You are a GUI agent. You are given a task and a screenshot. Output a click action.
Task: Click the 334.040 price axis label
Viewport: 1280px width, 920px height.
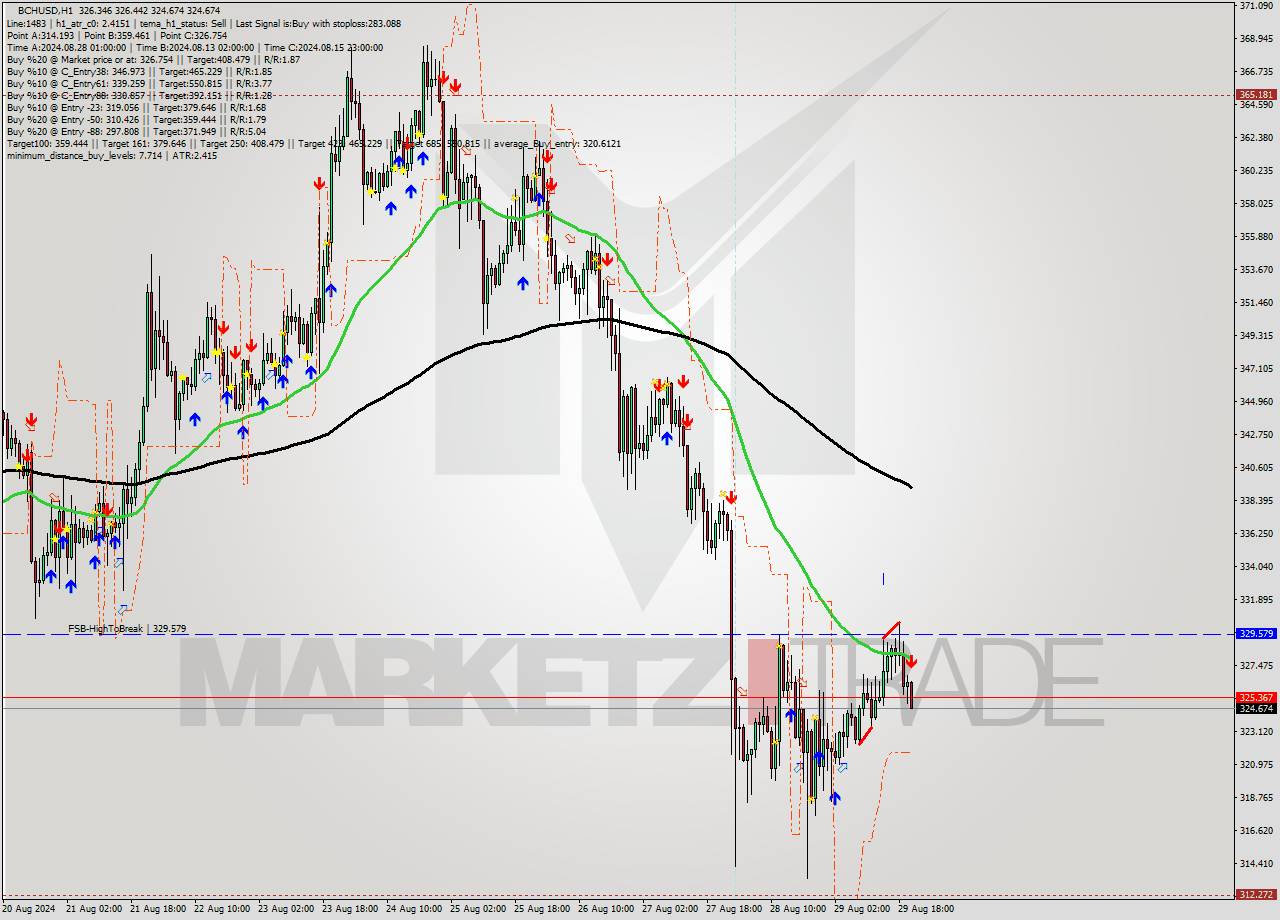point(1255,566)
